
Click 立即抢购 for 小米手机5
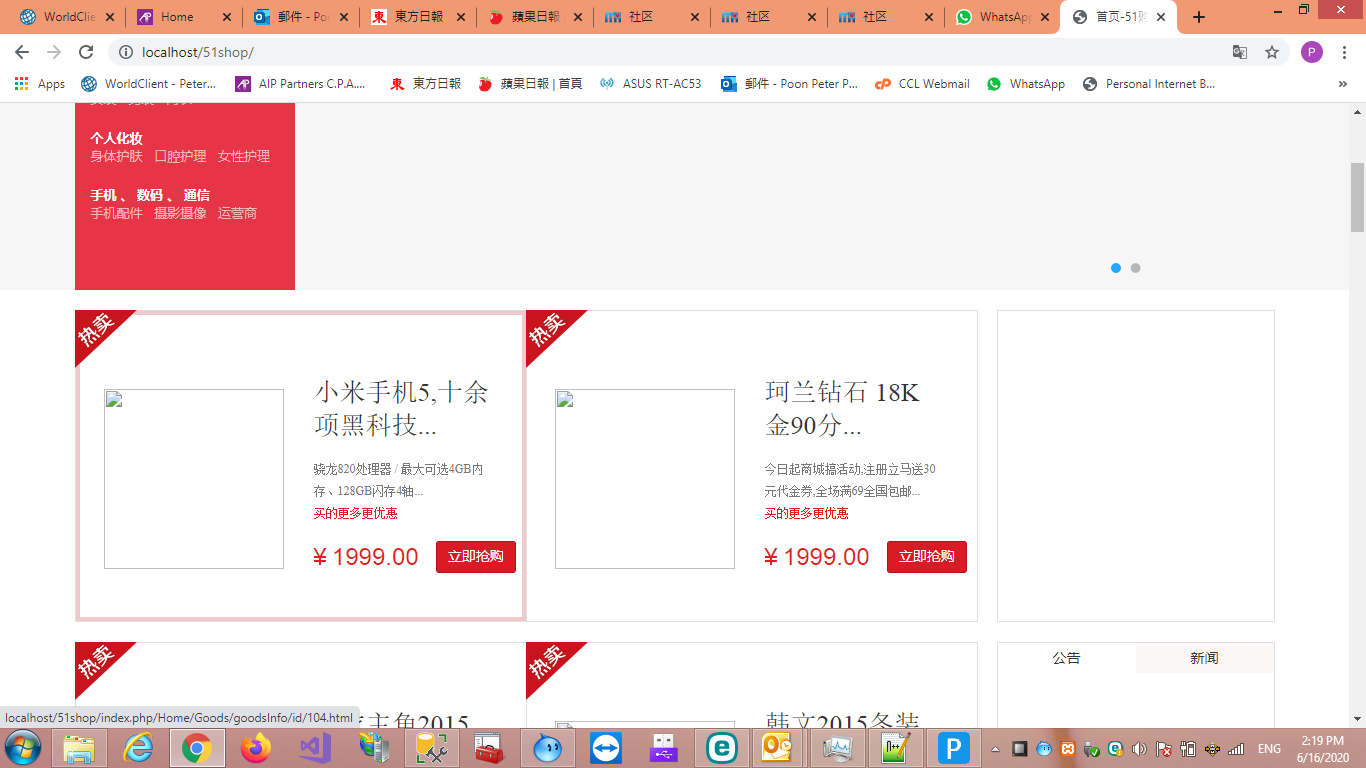[476, 557]
